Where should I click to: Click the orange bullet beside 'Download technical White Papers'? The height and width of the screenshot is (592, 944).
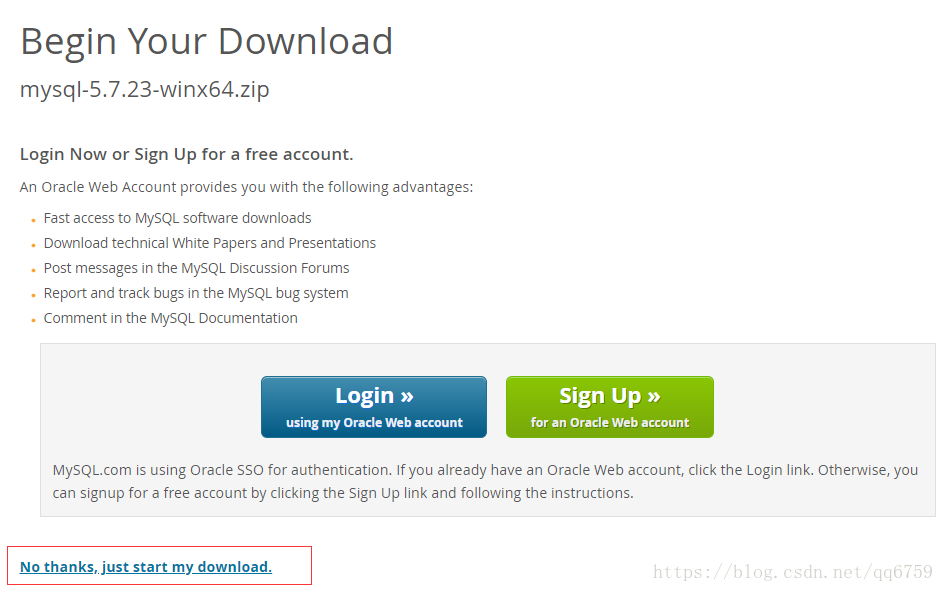pyautogui.click(x=34, y=246)
